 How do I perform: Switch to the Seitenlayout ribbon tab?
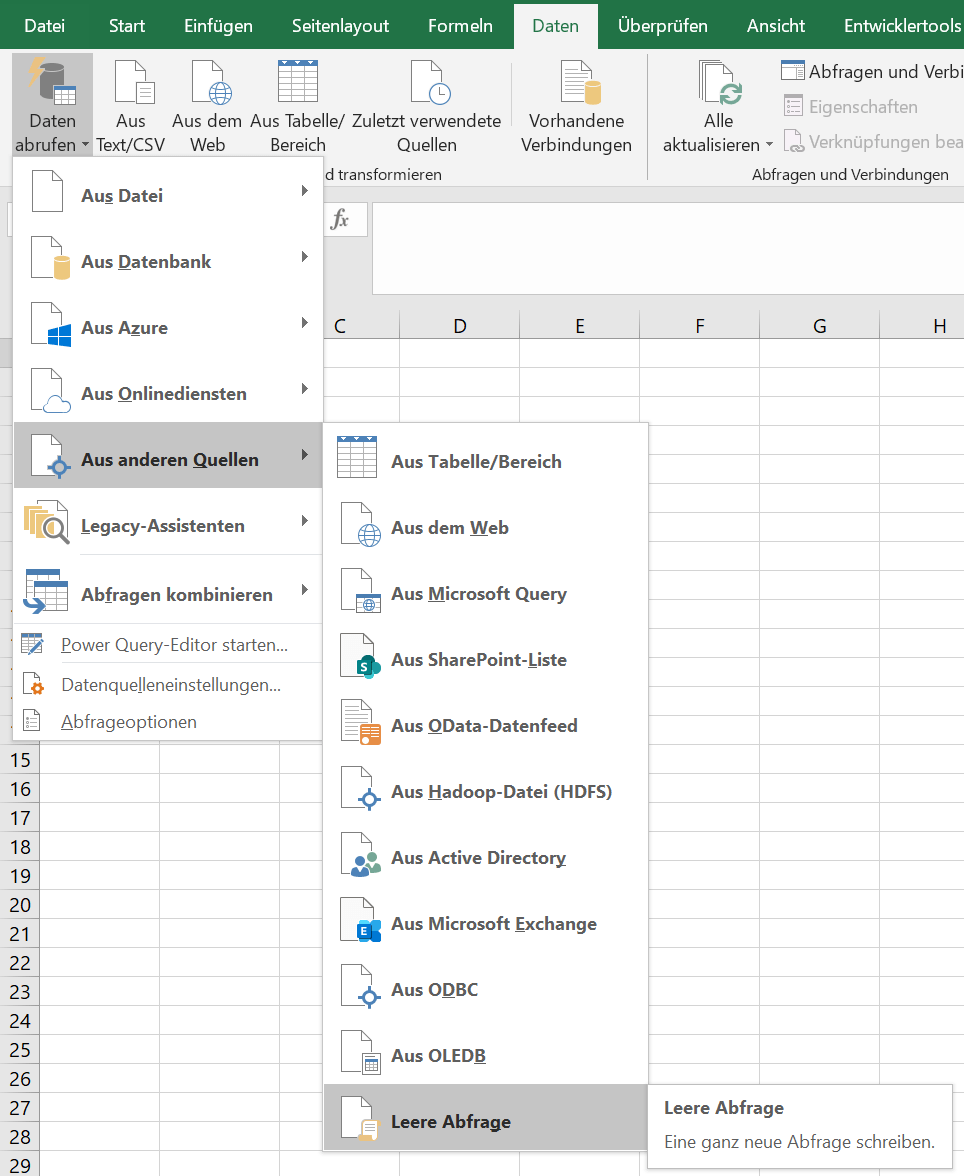[341, 26]
